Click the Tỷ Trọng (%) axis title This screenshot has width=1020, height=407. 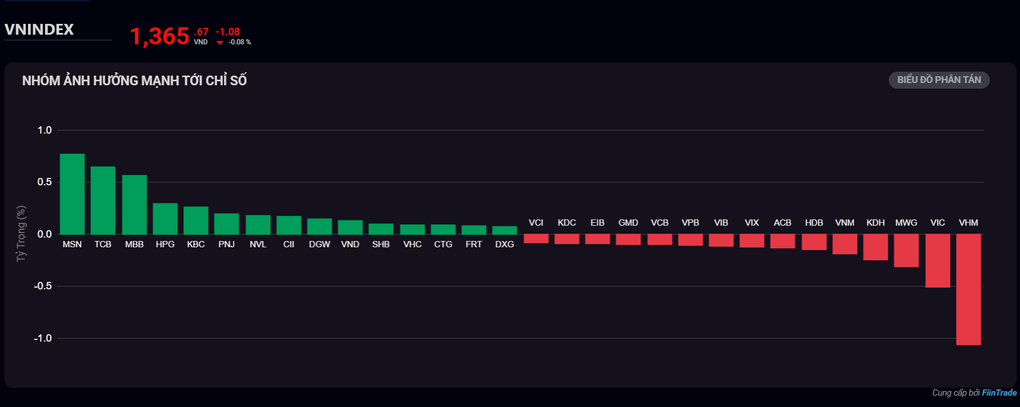click(x=21, y=234)
